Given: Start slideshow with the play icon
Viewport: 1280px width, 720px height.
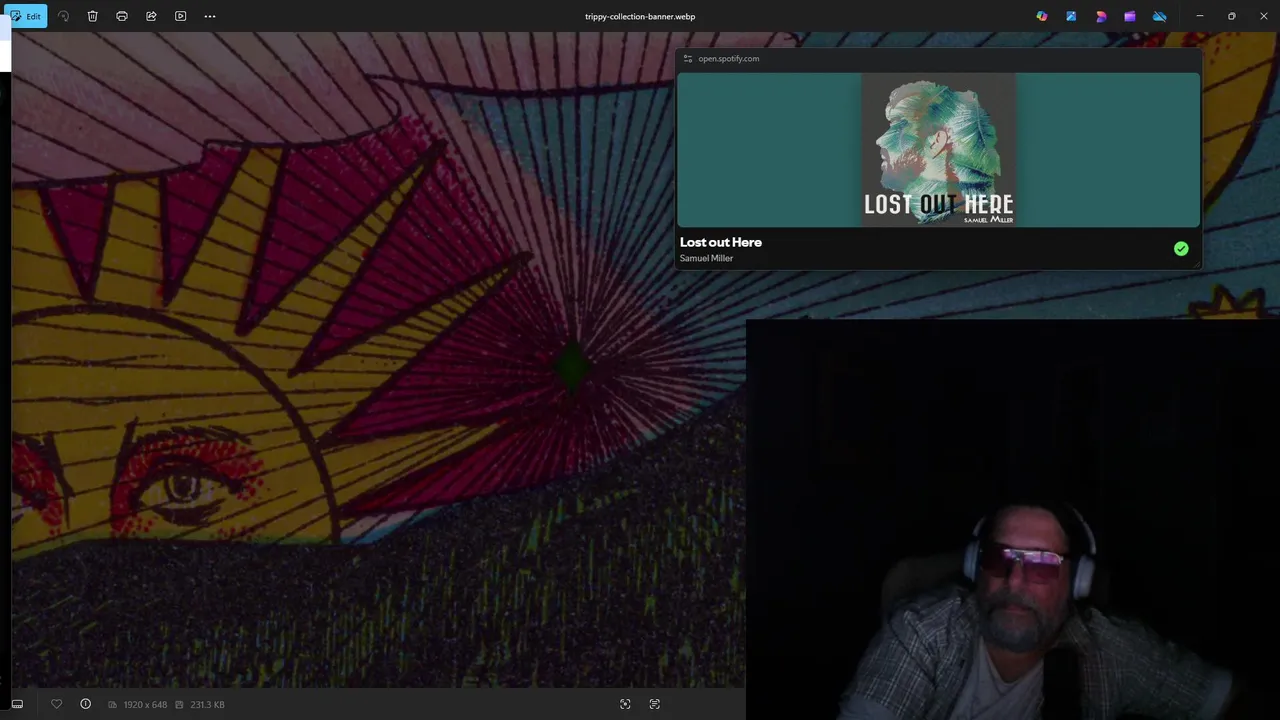Looking at the screenshot, I should (180, 16).
